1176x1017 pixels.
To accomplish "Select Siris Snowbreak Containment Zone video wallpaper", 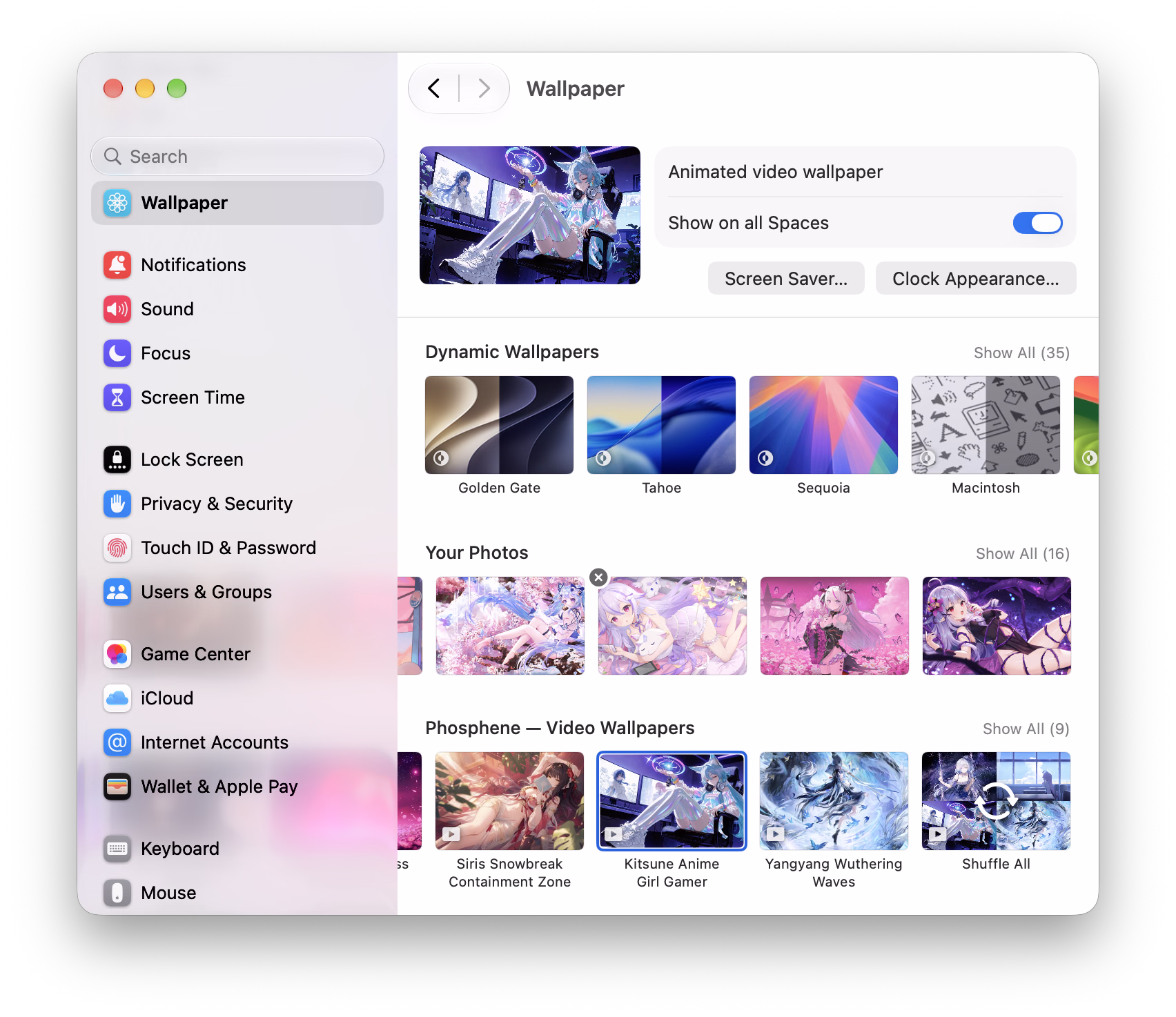I will tap(509, 801).
